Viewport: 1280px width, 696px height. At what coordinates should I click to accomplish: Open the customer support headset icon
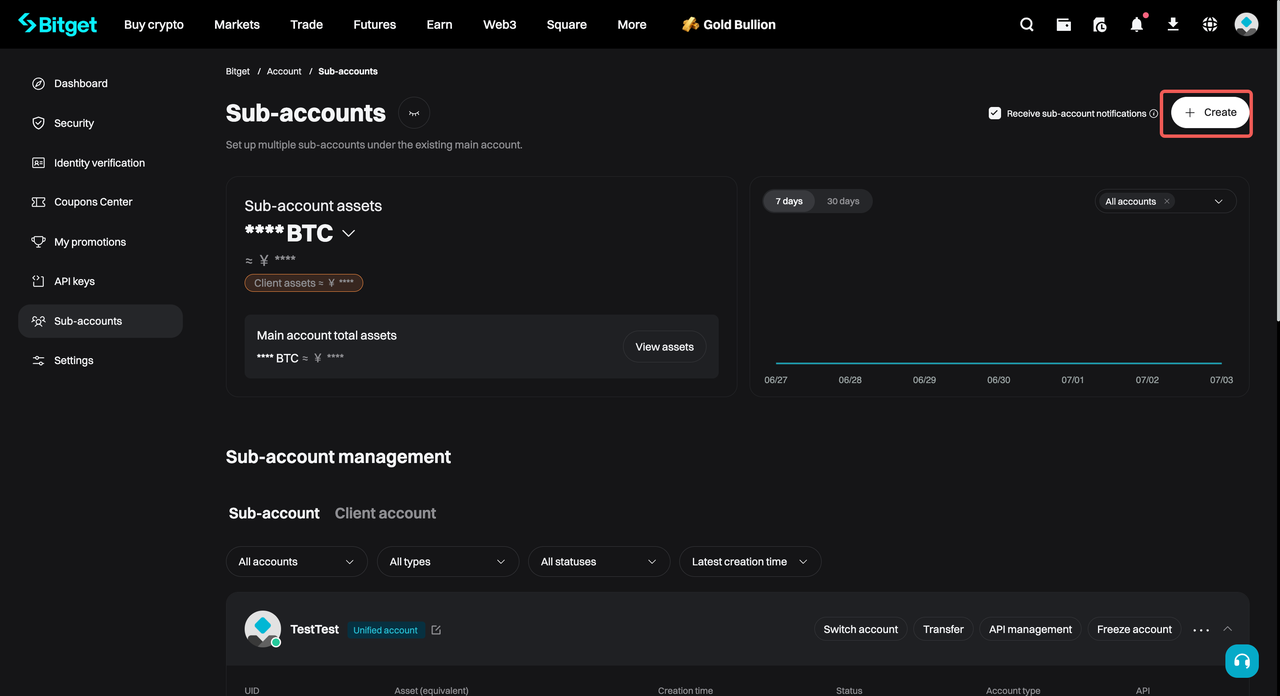pyautogui.click(x=1242, y=661)
